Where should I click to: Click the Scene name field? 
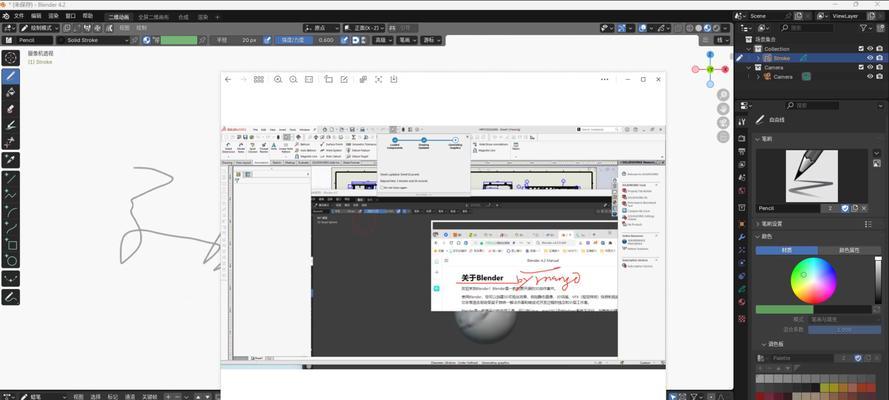[768, 16]
